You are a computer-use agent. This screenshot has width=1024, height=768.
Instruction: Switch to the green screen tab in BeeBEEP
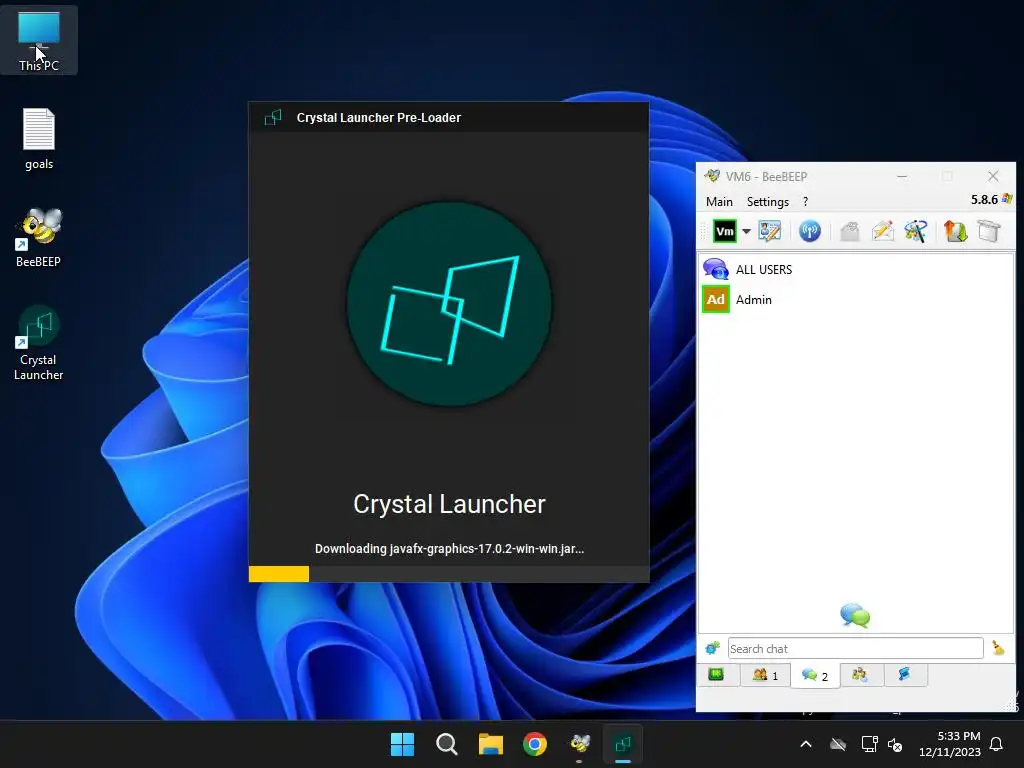click(716, 675)
